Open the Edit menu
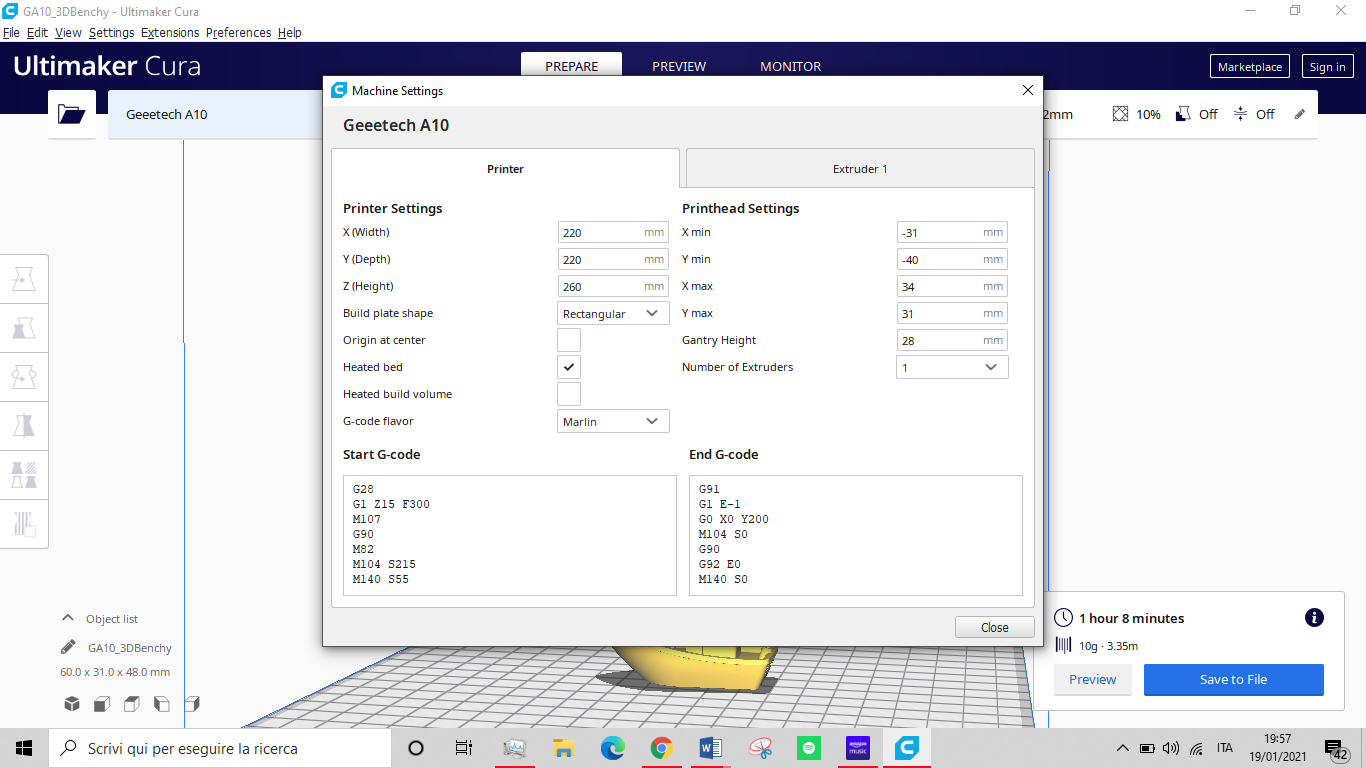1366x768 pixels. pyautogui.click(x=37, y=32)
